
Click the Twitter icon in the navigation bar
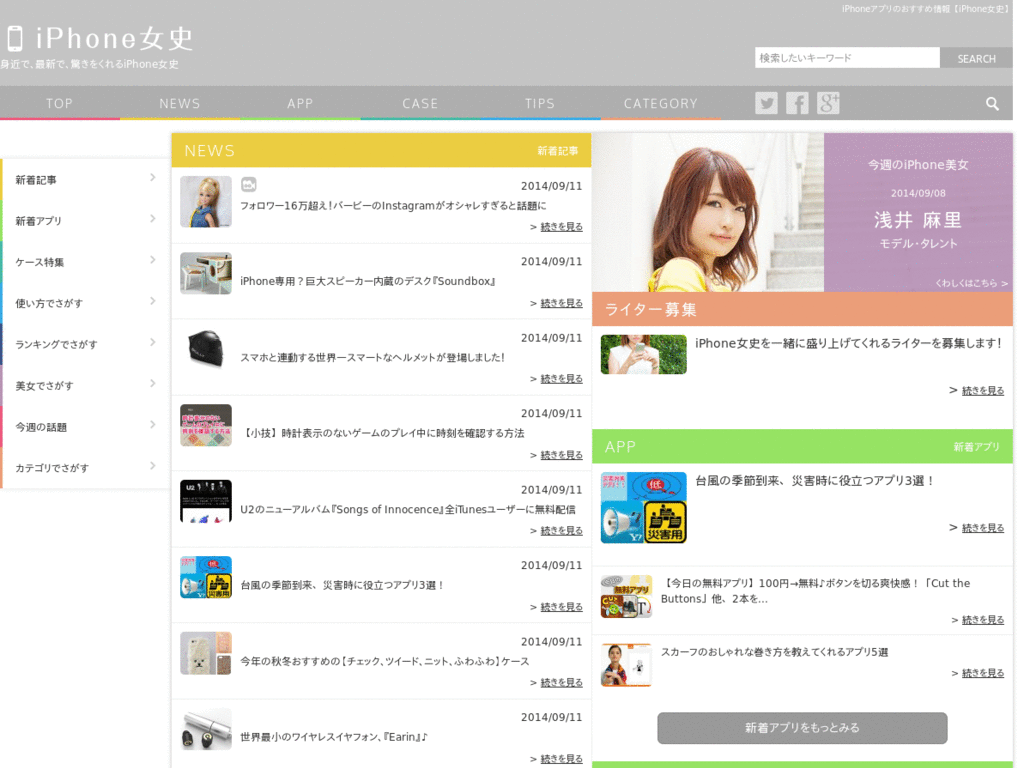coord(766,103)
